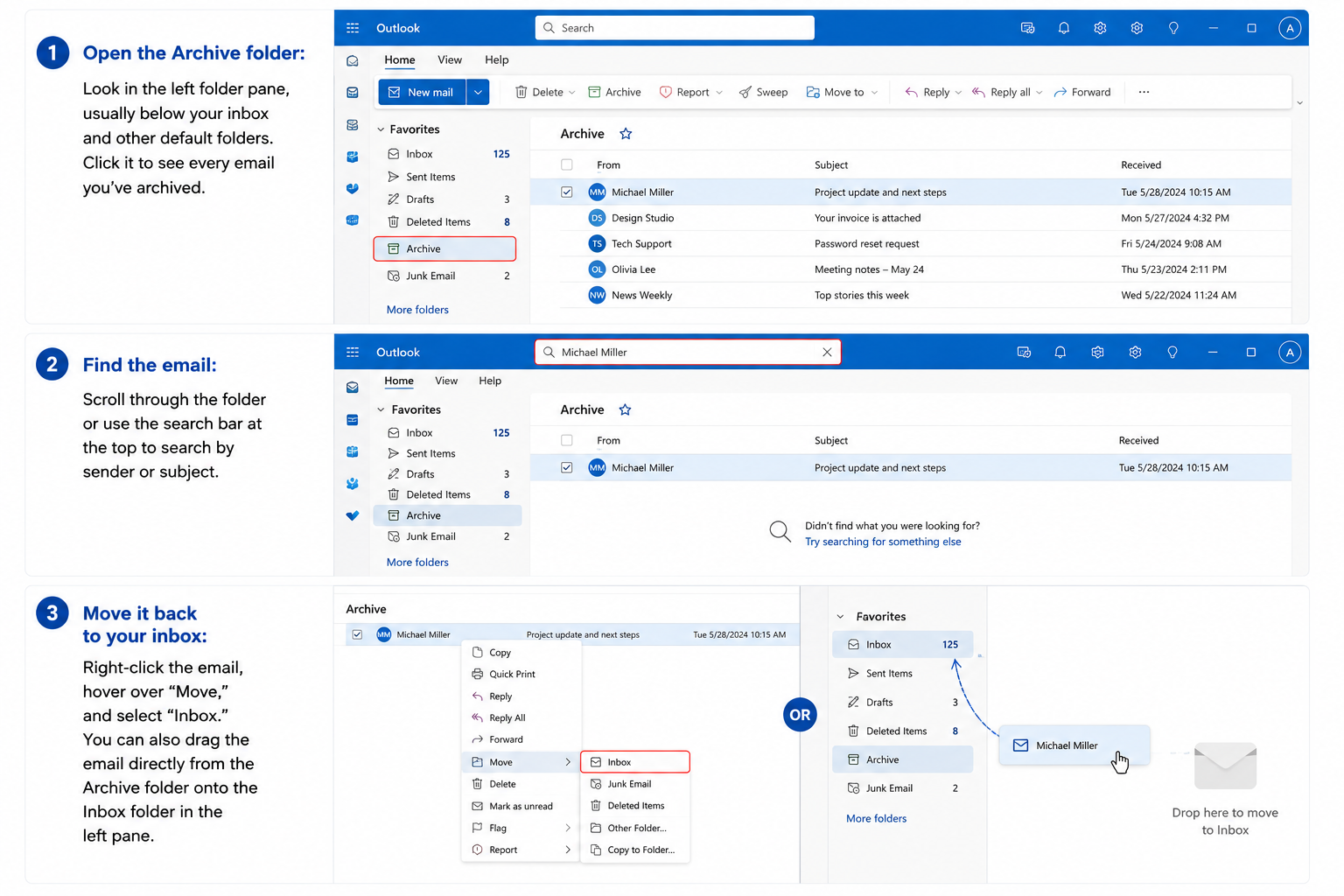Screen dimensions: 1344x896
Task: Click the magnifier icon beside "Didn't find" message
Action: pos(780,531)
